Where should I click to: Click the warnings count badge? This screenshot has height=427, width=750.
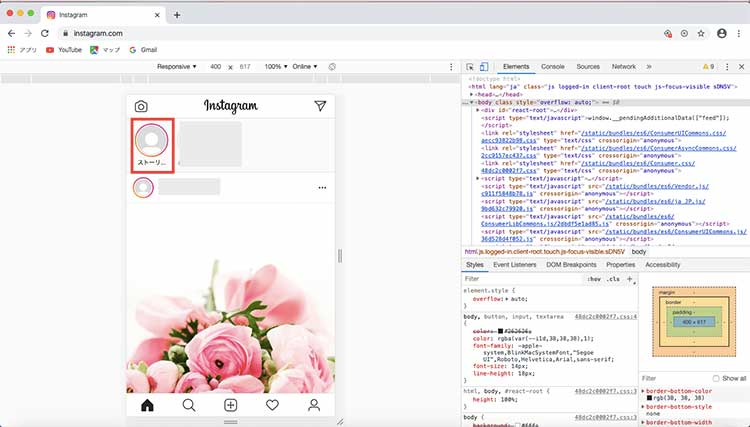(x=708, y=67)
